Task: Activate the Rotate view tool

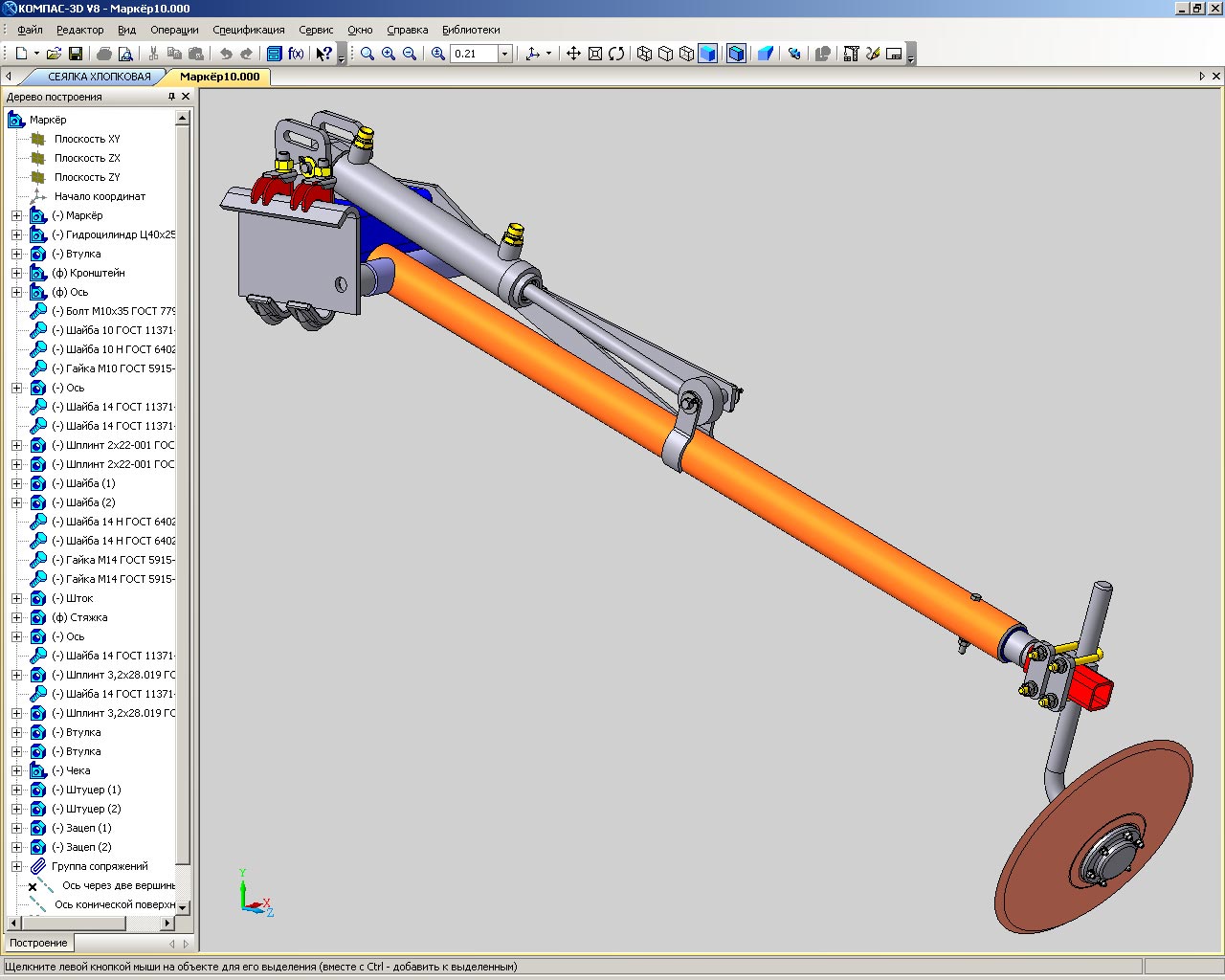Action: [x=616, y=54]
